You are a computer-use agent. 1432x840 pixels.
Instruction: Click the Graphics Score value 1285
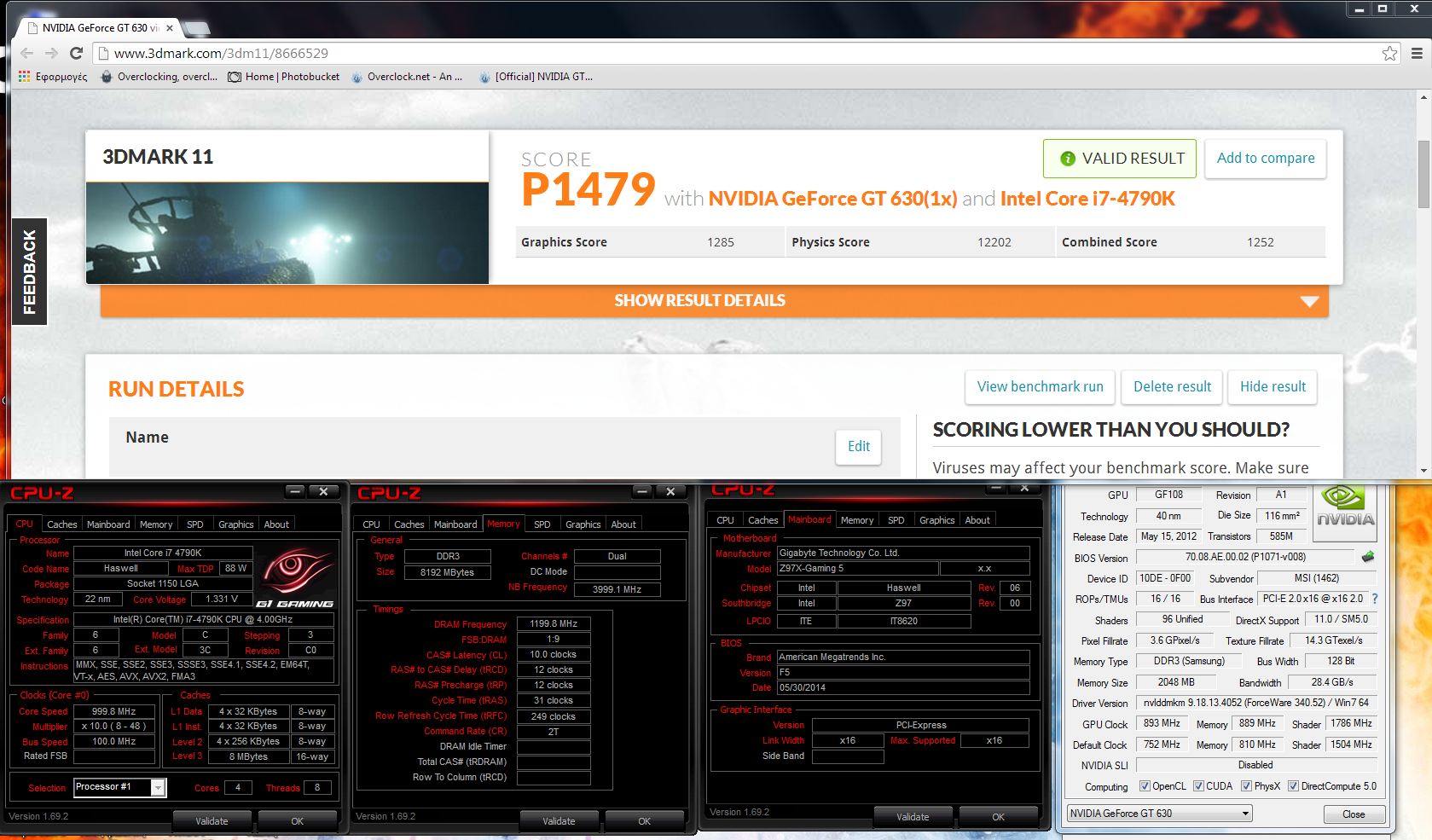pyautogui.click(x=721, y=242)
